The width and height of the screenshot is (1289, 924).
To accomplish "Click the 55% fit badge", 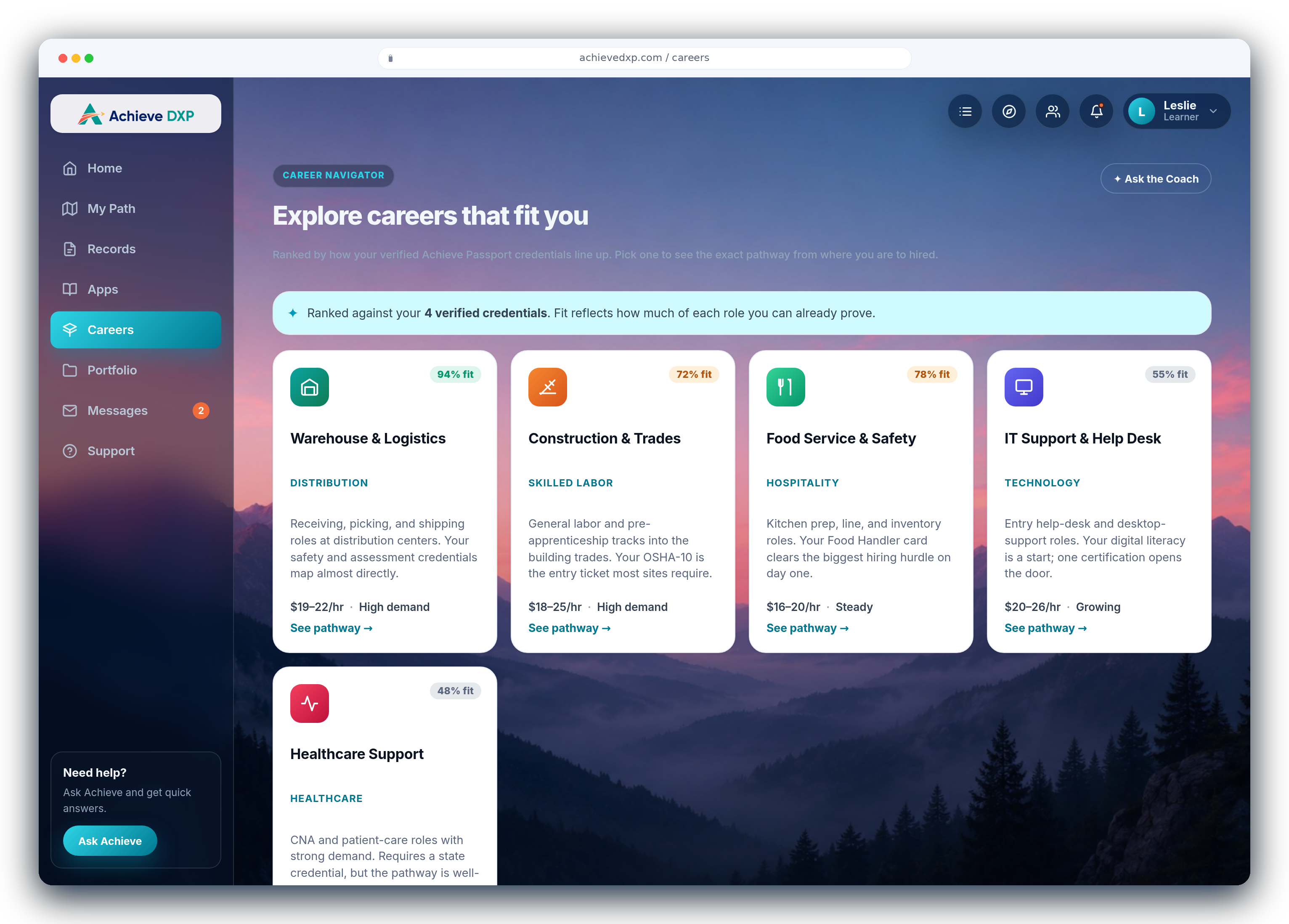I will point(1170,374).
